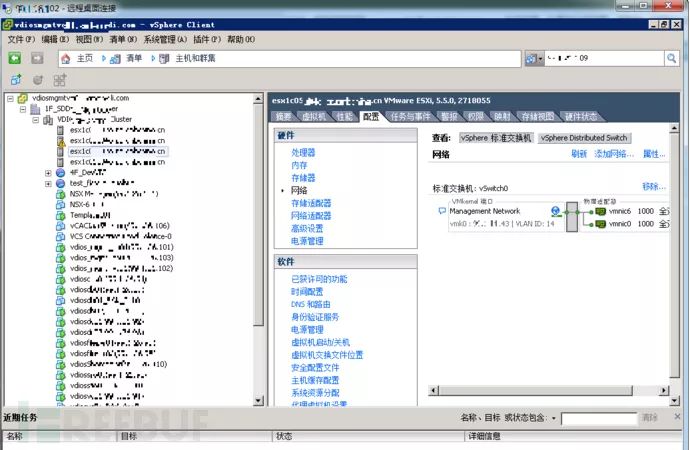Select the test_ resource pool icon
Image resolution: width=690 pixels, height=450 pixels.
click(60, 183)
